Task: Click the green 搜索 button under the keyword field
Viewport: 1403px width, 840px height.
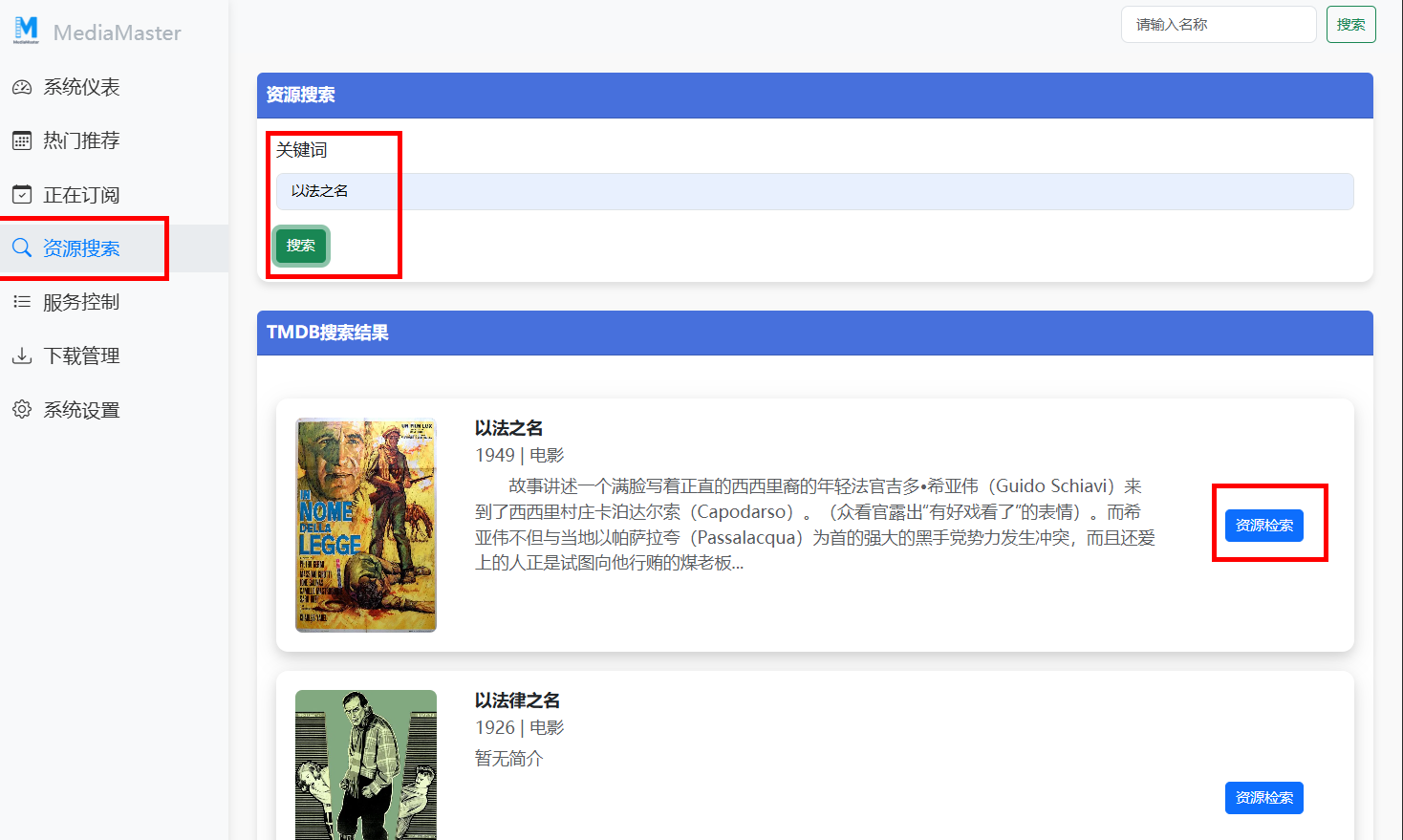Action: (301, 246)
